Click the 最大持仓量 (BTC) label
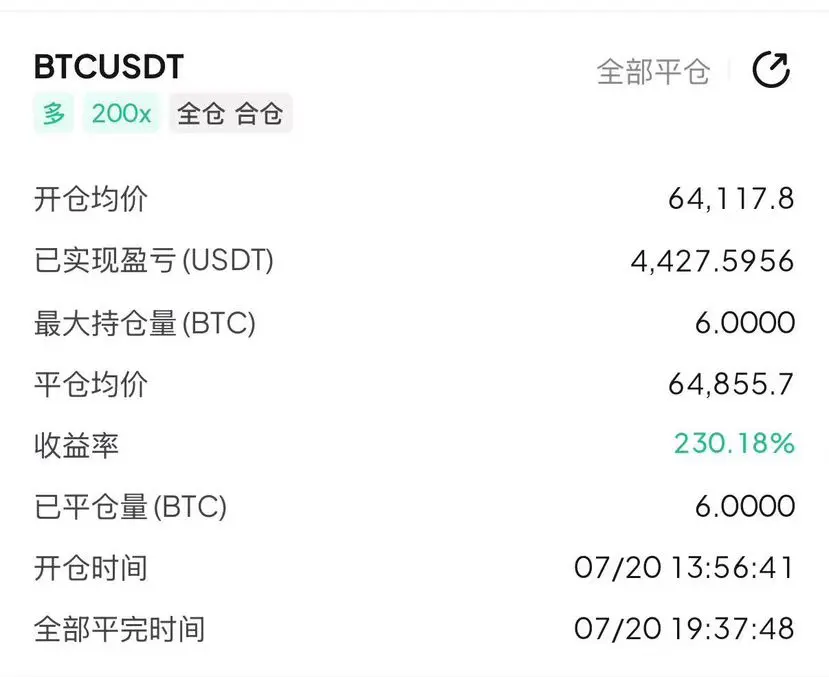 (x=145, y=322)
